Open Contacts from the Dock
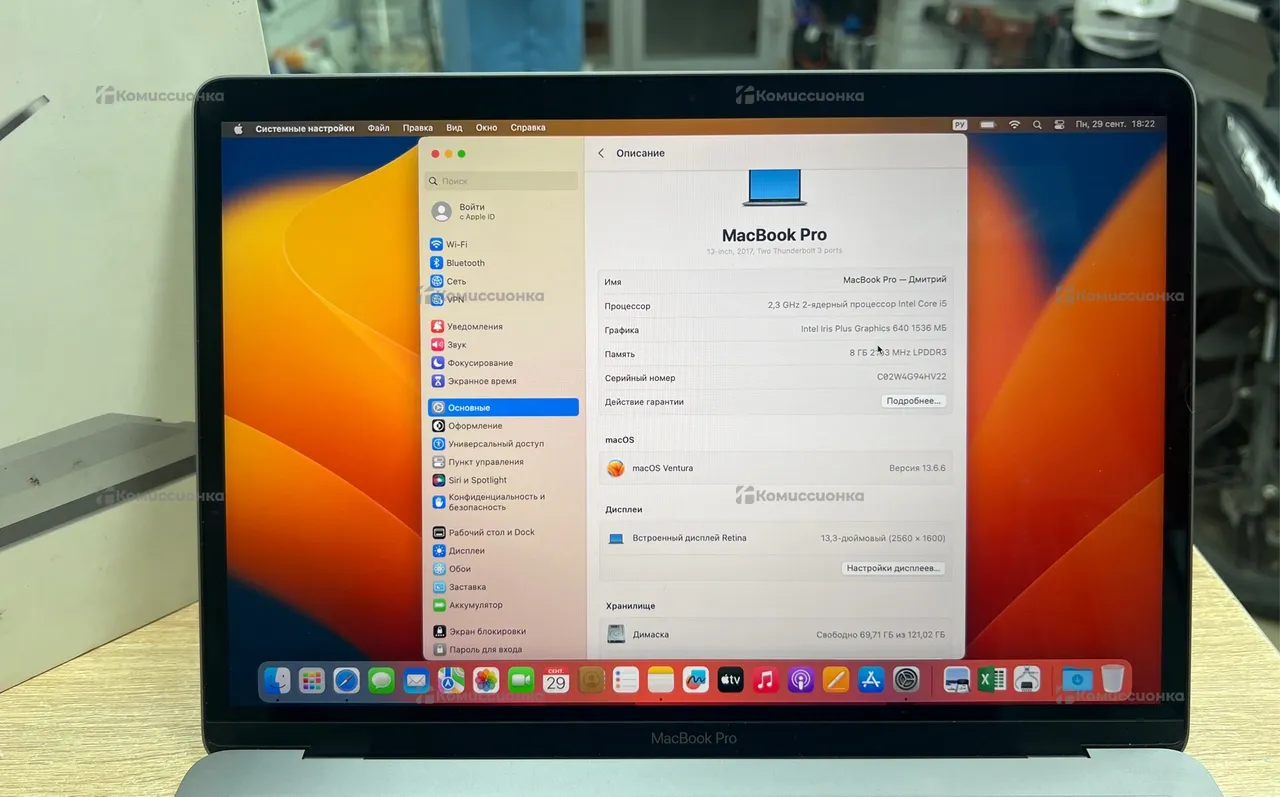Viewport: 1280px width, 797px height. coord(591,681)
